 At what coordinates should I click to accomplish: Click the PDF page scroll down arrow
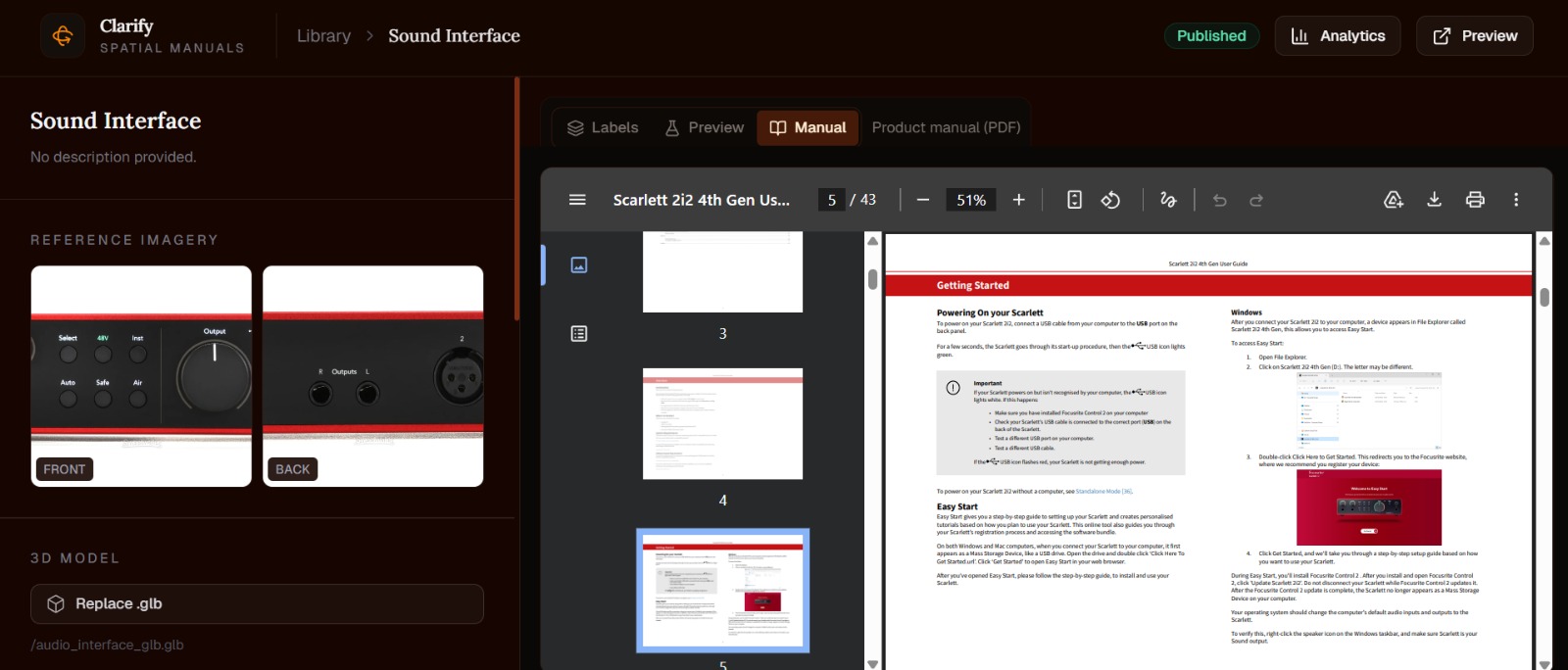coord(1544,663)
